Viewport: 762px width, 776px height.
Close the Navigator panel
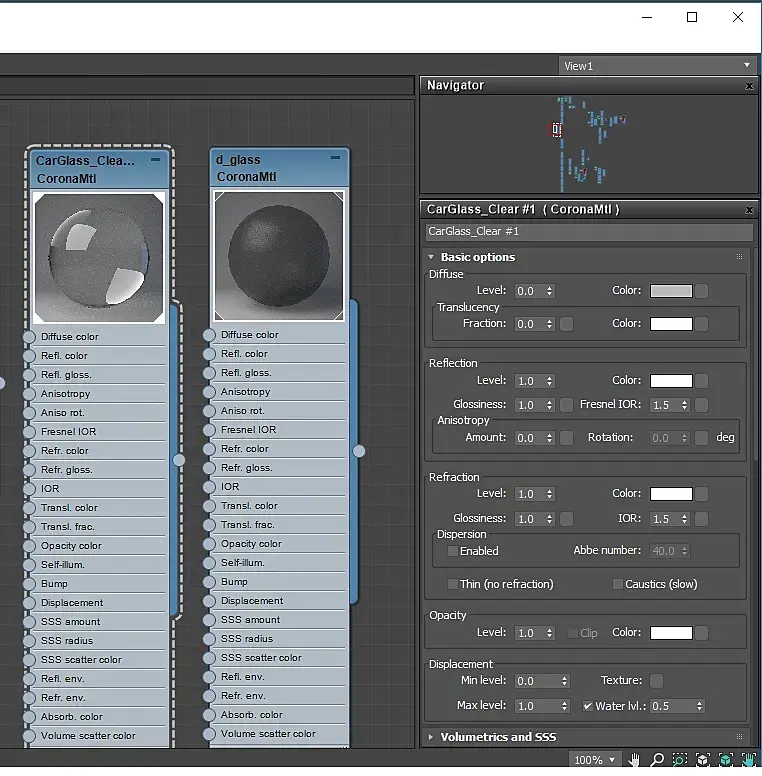coord(750,86)
